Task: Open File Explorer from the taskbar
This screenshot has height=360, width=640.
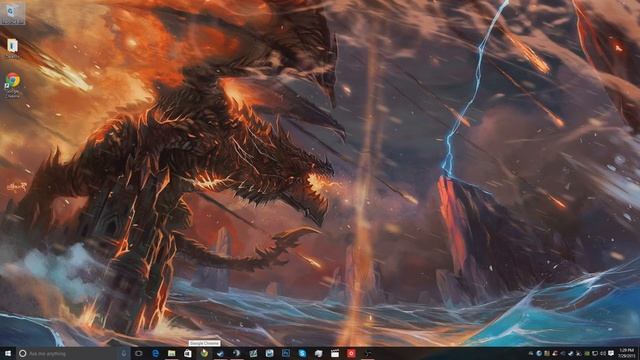Action: tap(172, 353)
